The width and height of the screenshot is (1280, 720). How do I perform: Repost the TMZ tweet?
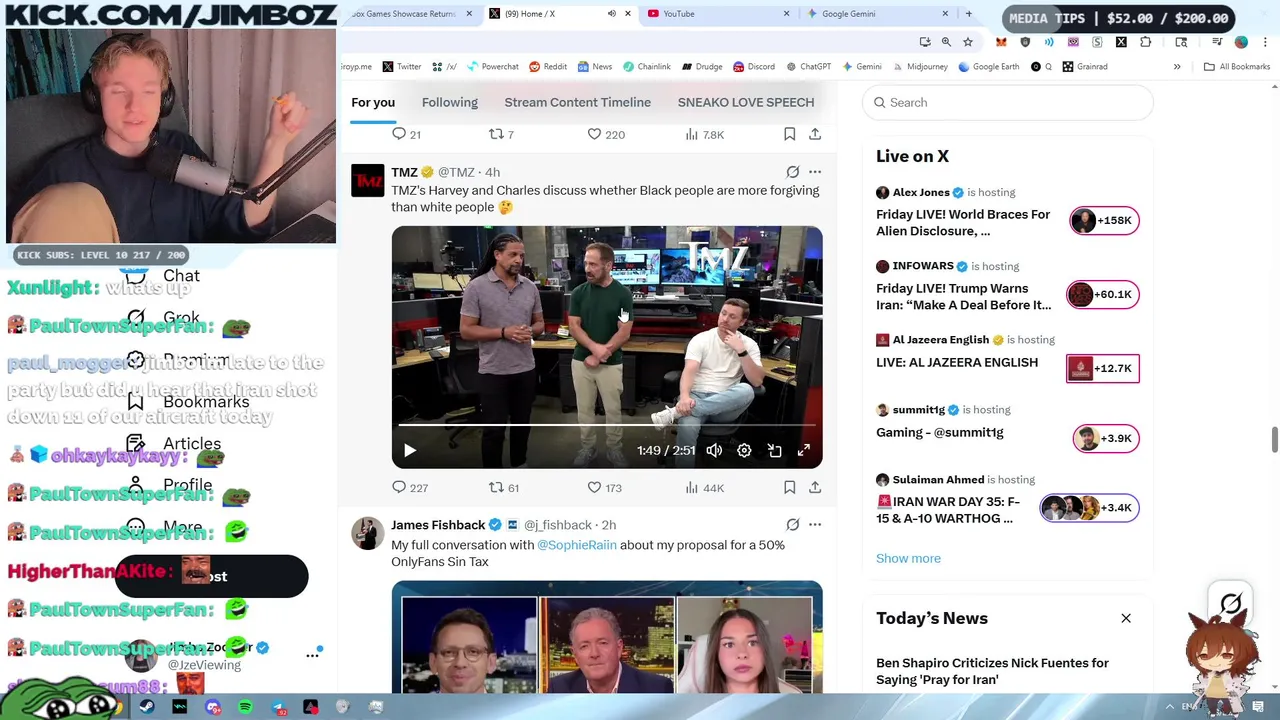click(x=503, y=487)
